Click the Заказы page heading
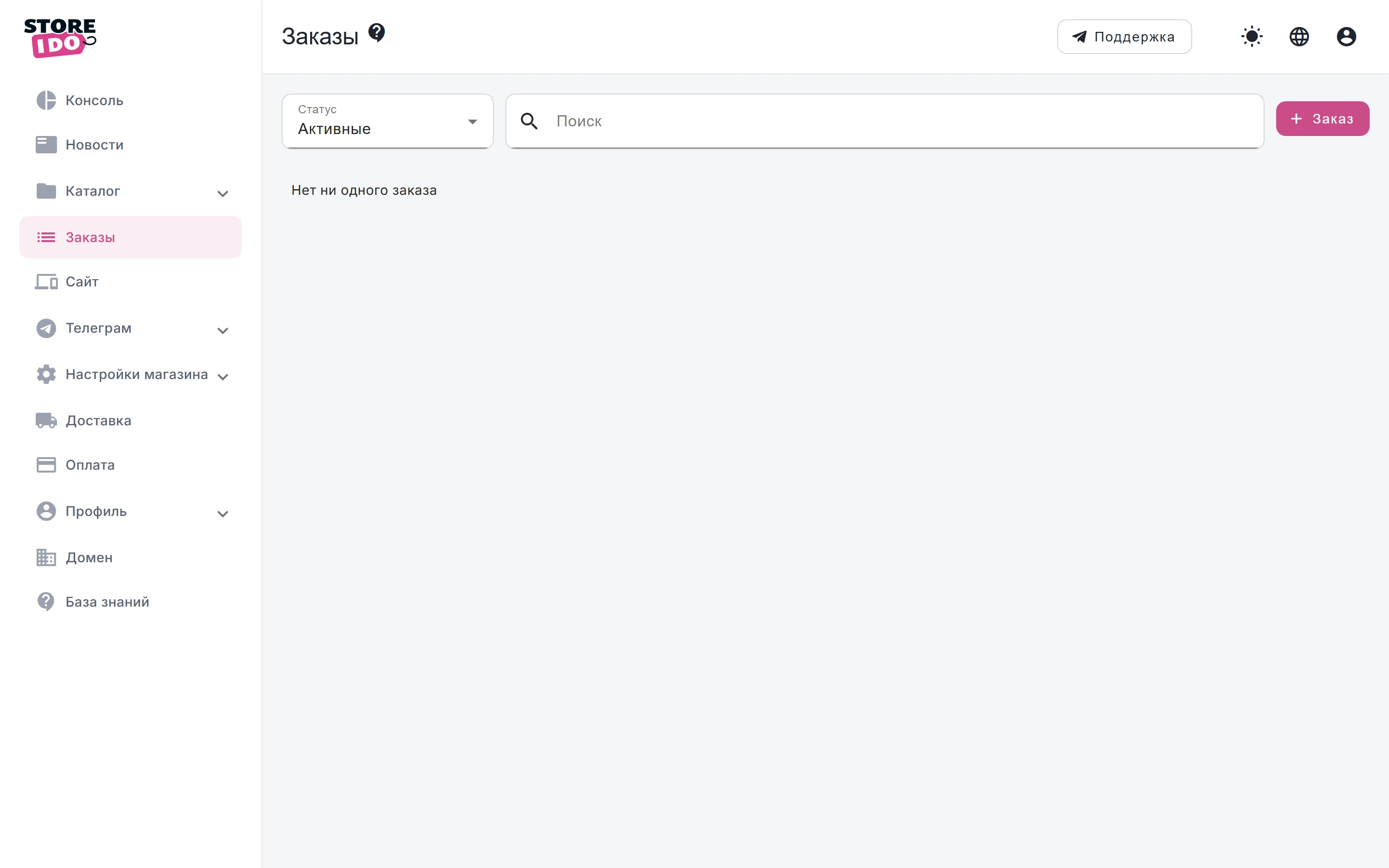The image size is (1389, 868). [x=320, y=37]
